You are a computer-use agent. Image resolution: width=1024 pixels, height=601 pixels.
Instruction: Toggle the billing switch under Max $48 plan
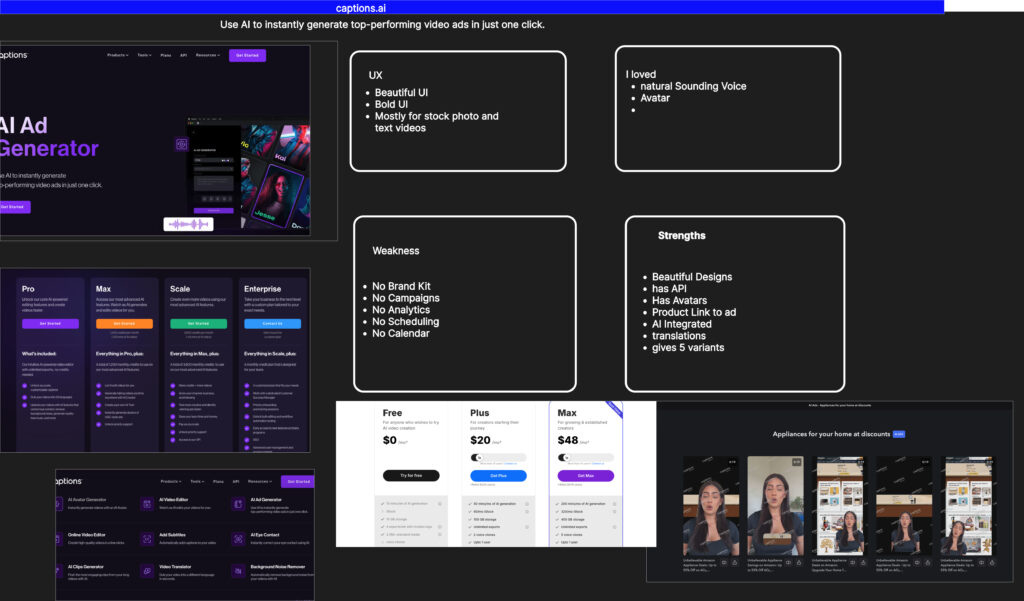[565, 457]
